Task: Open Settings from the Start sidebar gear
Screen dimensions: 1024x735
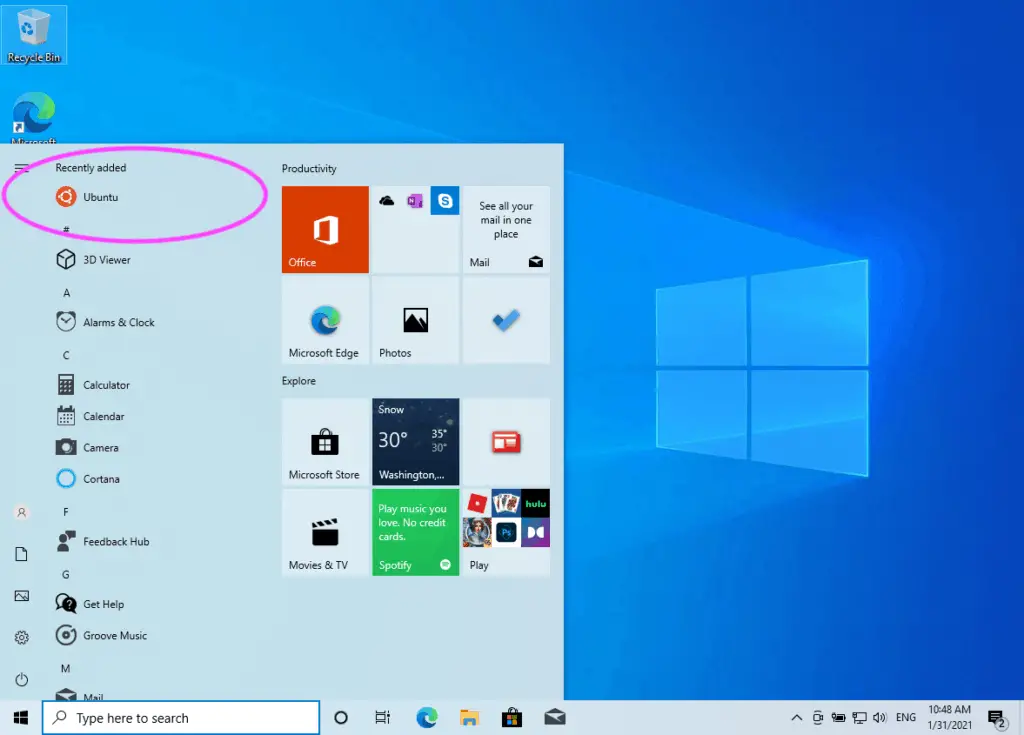Action: click(22, 637)
